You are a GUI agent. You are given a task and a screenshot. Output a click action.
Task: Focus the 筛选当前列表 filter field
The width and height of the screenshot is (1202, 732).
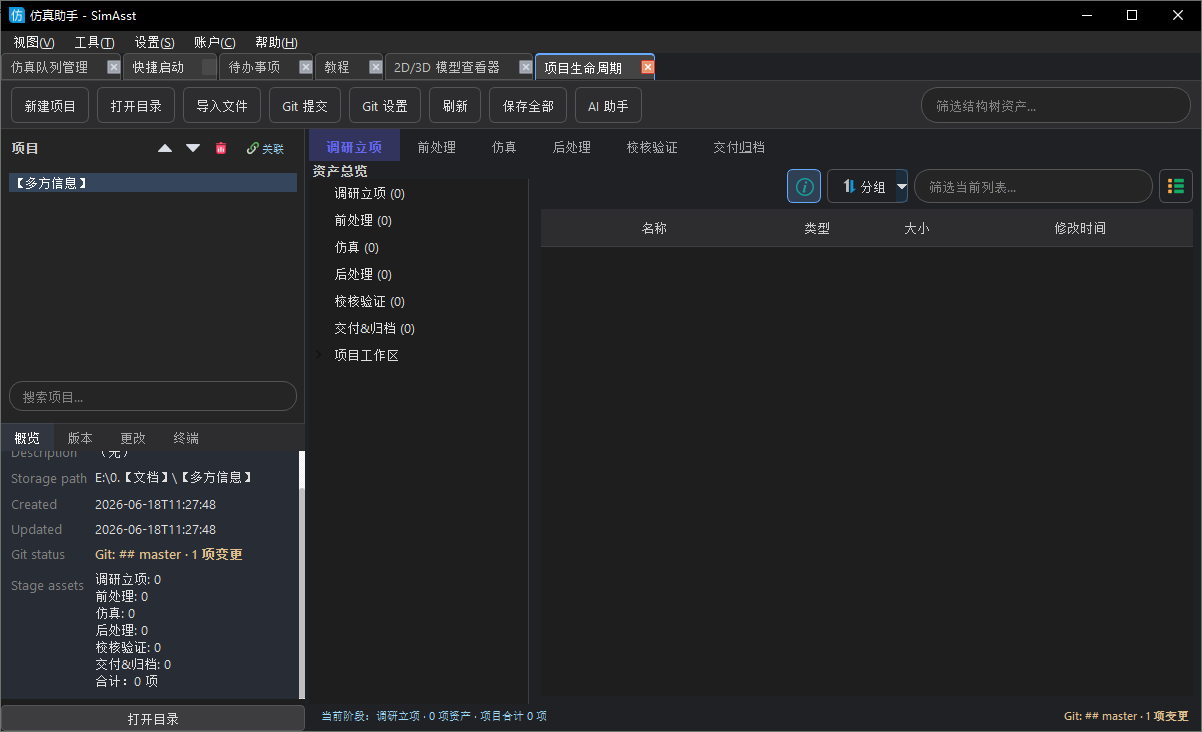1033,186
